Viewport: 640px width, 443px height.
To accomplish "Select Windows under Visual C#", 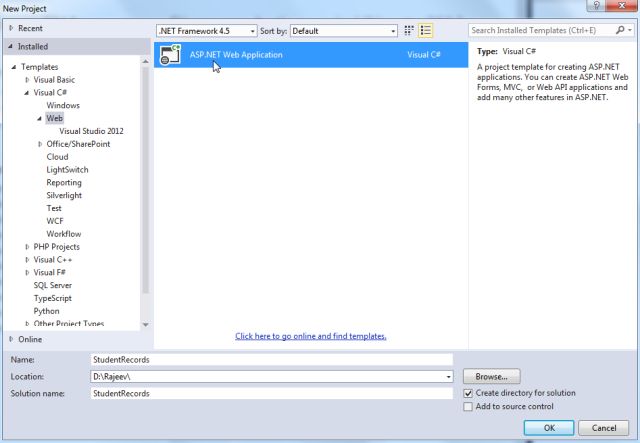I will point(63,105).
